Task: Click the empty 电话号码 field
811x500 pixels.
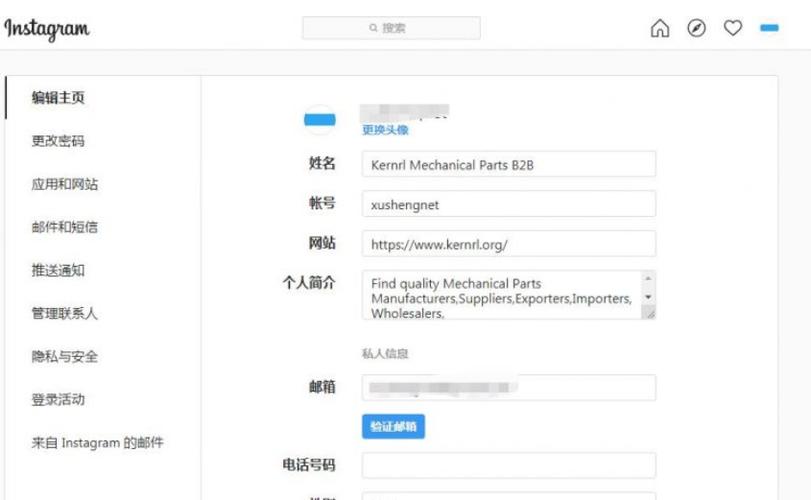Action: coord(509,465)
